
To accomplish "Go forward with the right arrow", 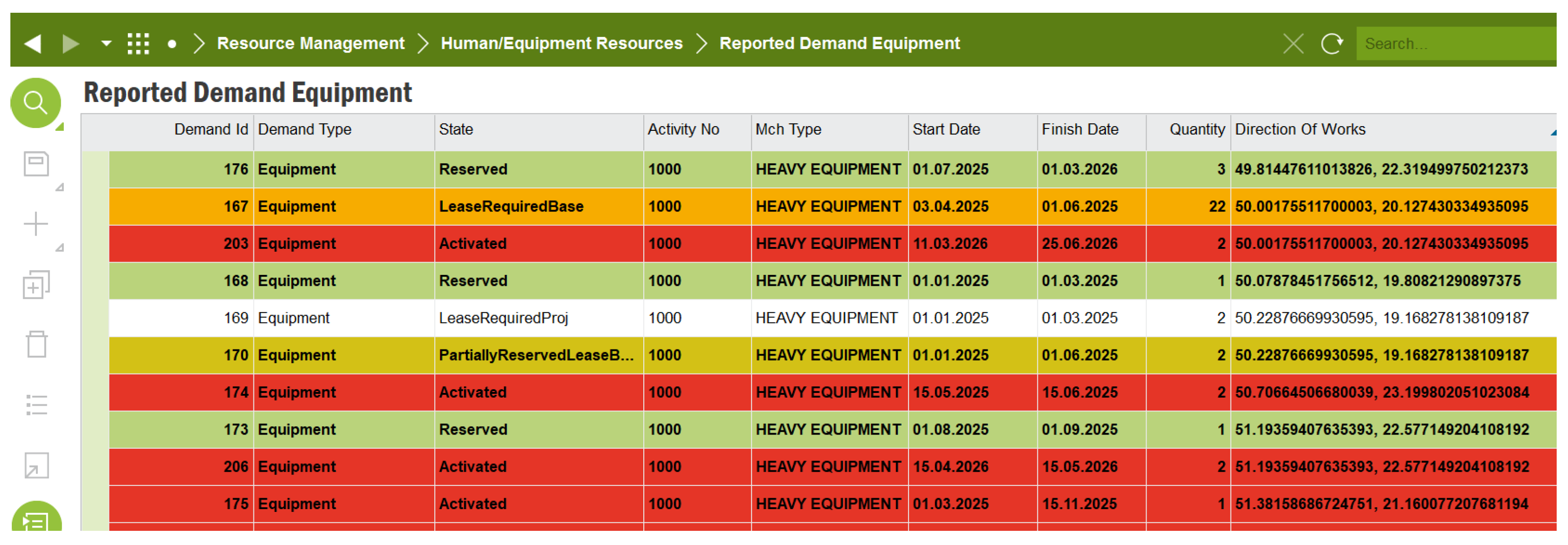I will 71,43.
